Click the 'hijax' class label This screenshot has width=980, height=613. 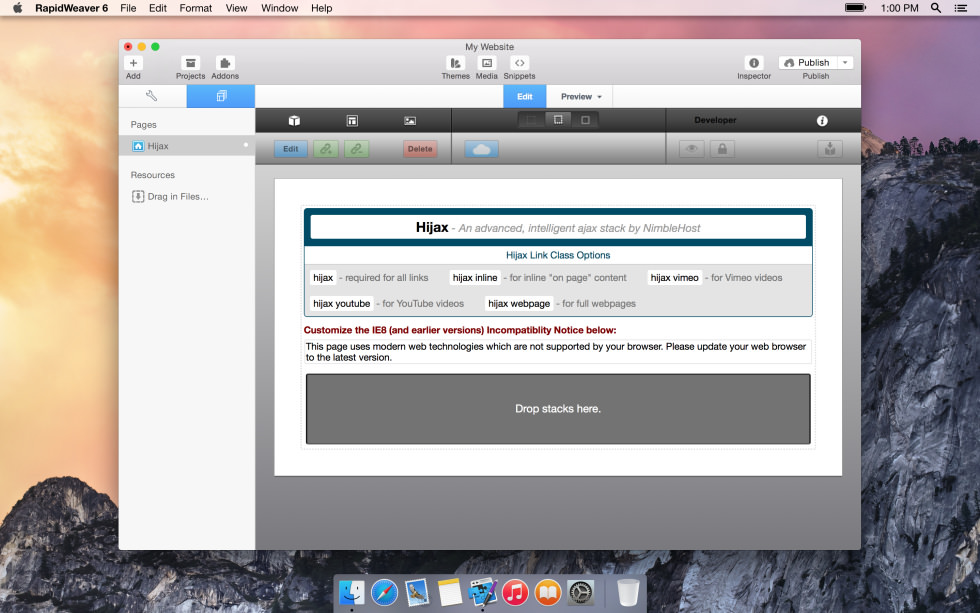click(x=323, y=277)
